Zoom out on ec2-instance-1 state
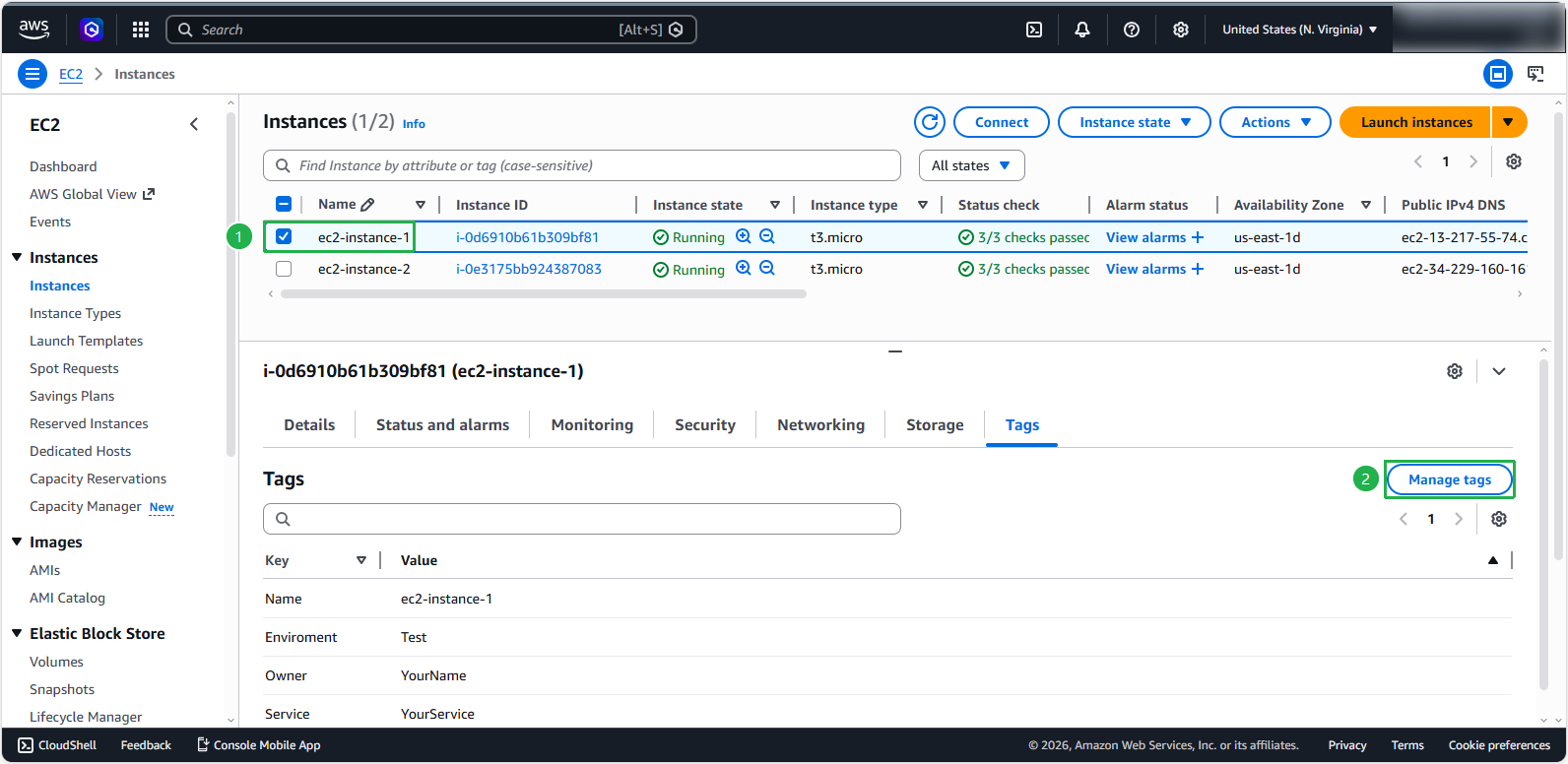This screenshot has width=1568, height=764. pos(767,236)
